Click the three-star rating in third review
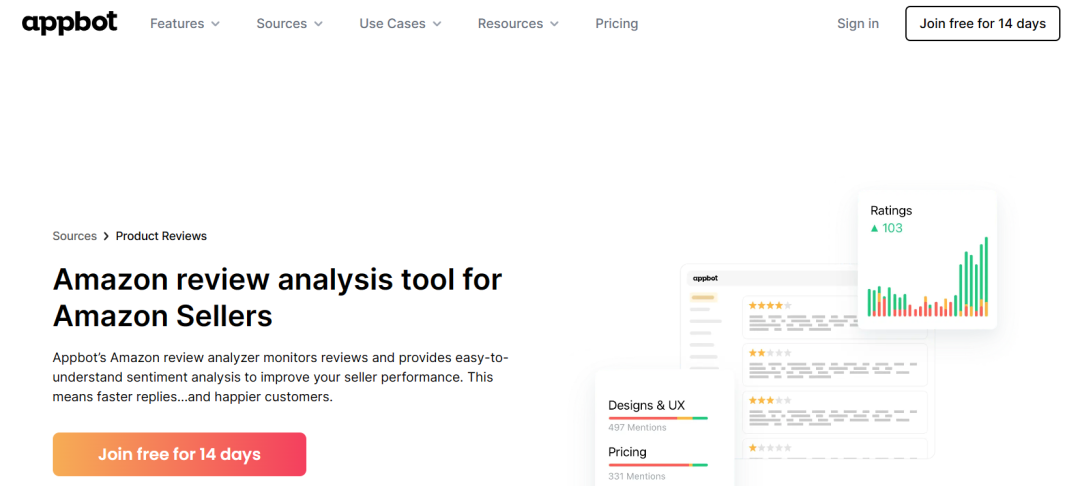1080x486 pixels. pos(770,400)
